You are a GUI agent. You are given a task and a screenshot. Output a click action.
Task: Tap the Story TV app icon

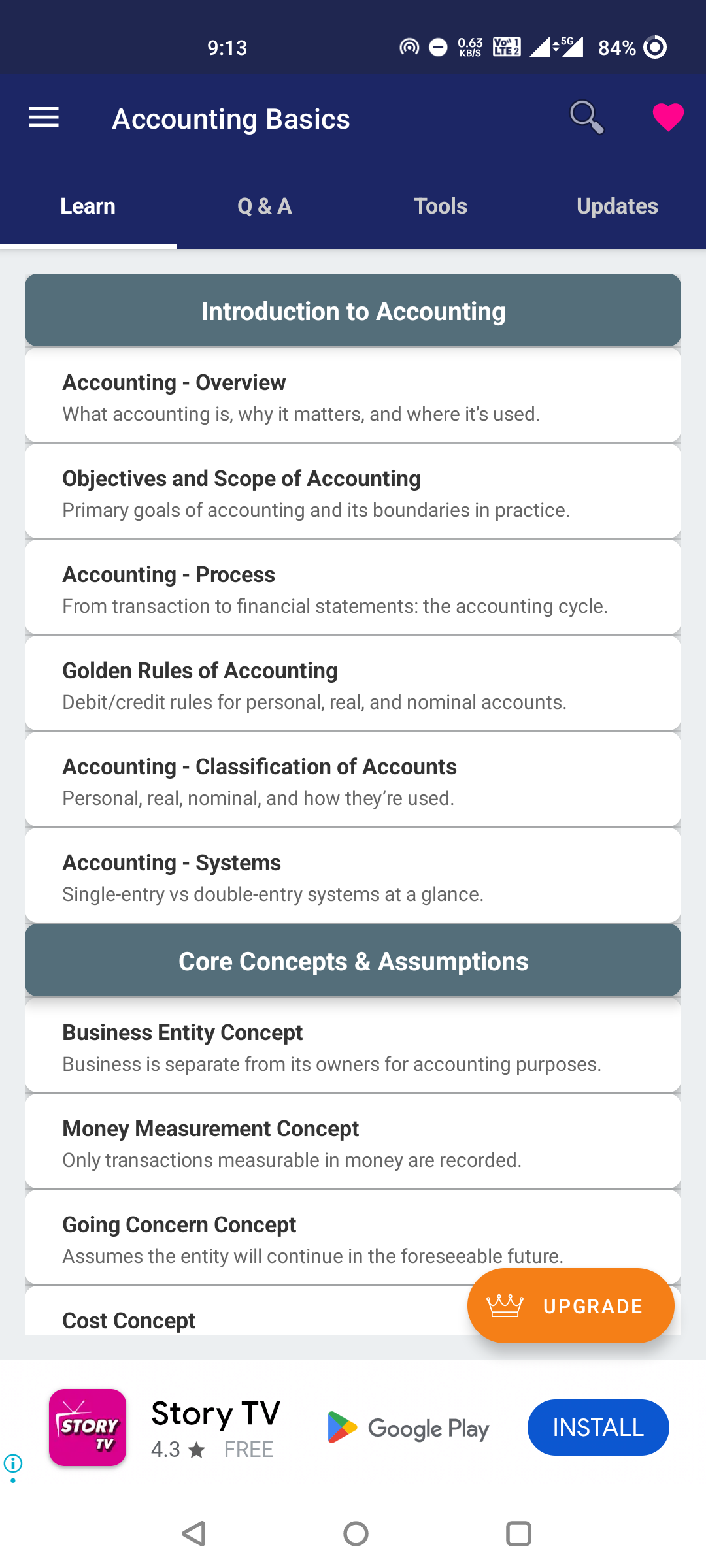pos(88,1428)
